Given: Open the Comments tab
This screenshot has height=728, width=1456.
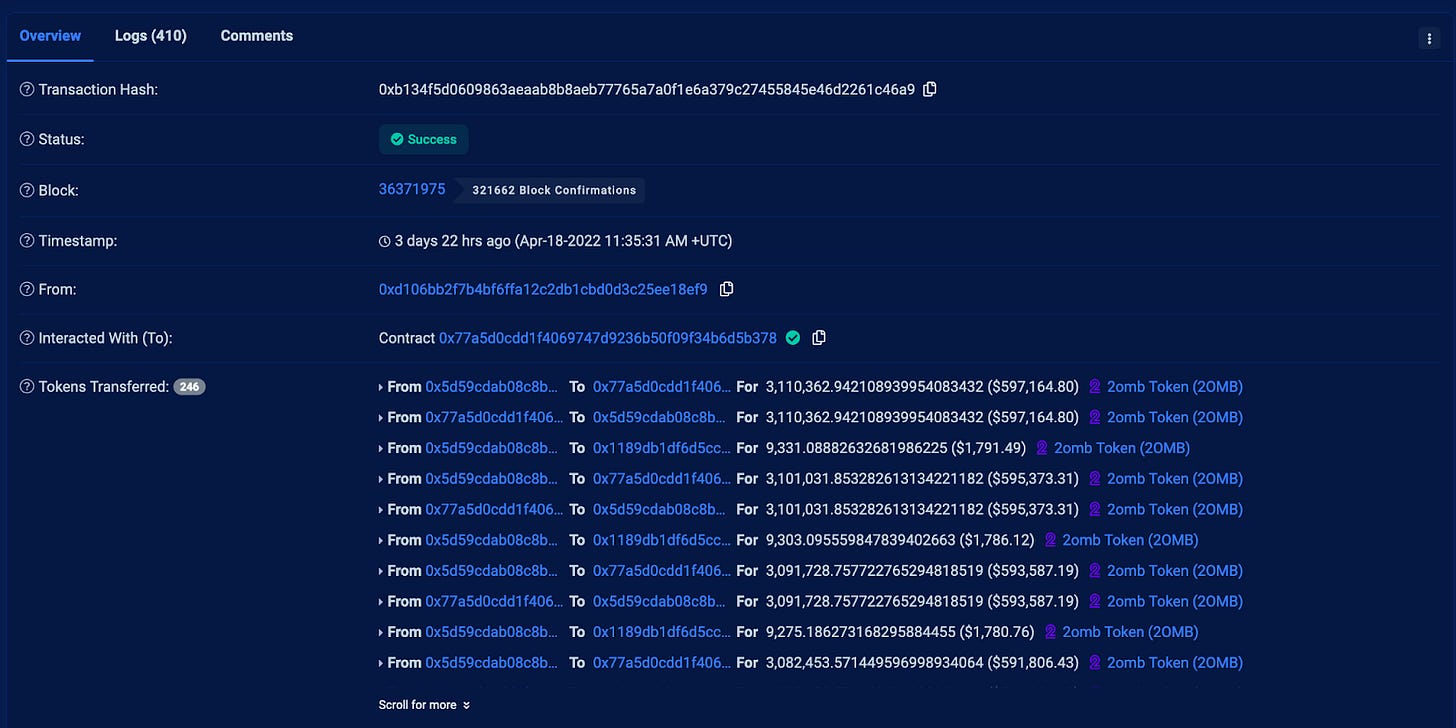Looking at the screenshot, I should point(257,36).
